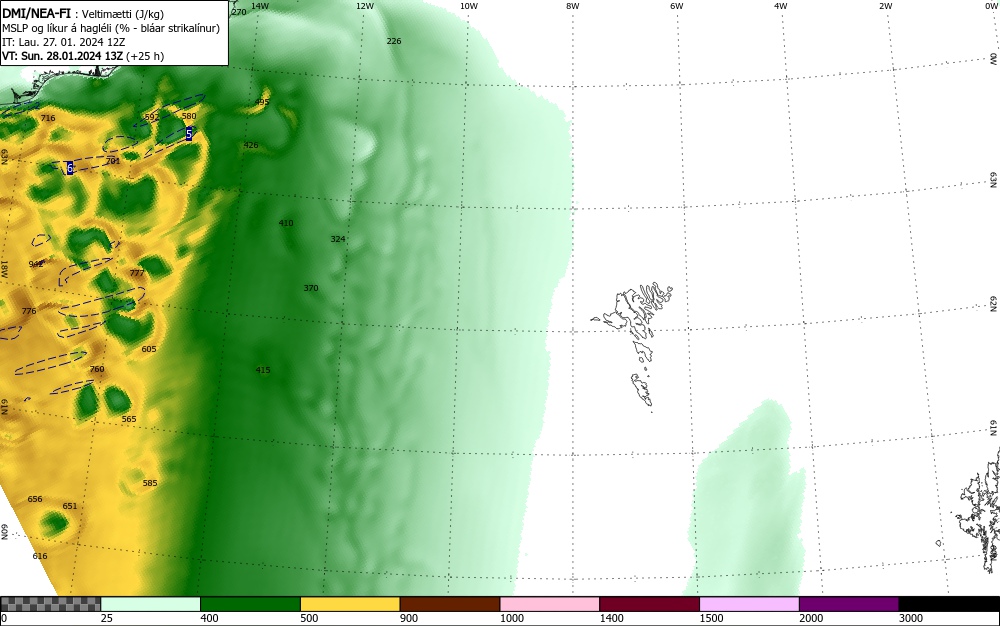Screen dimensions: 1000x626
Task: Select the brown 900–1000 legend swatch
Action: (x=450, y=604)
